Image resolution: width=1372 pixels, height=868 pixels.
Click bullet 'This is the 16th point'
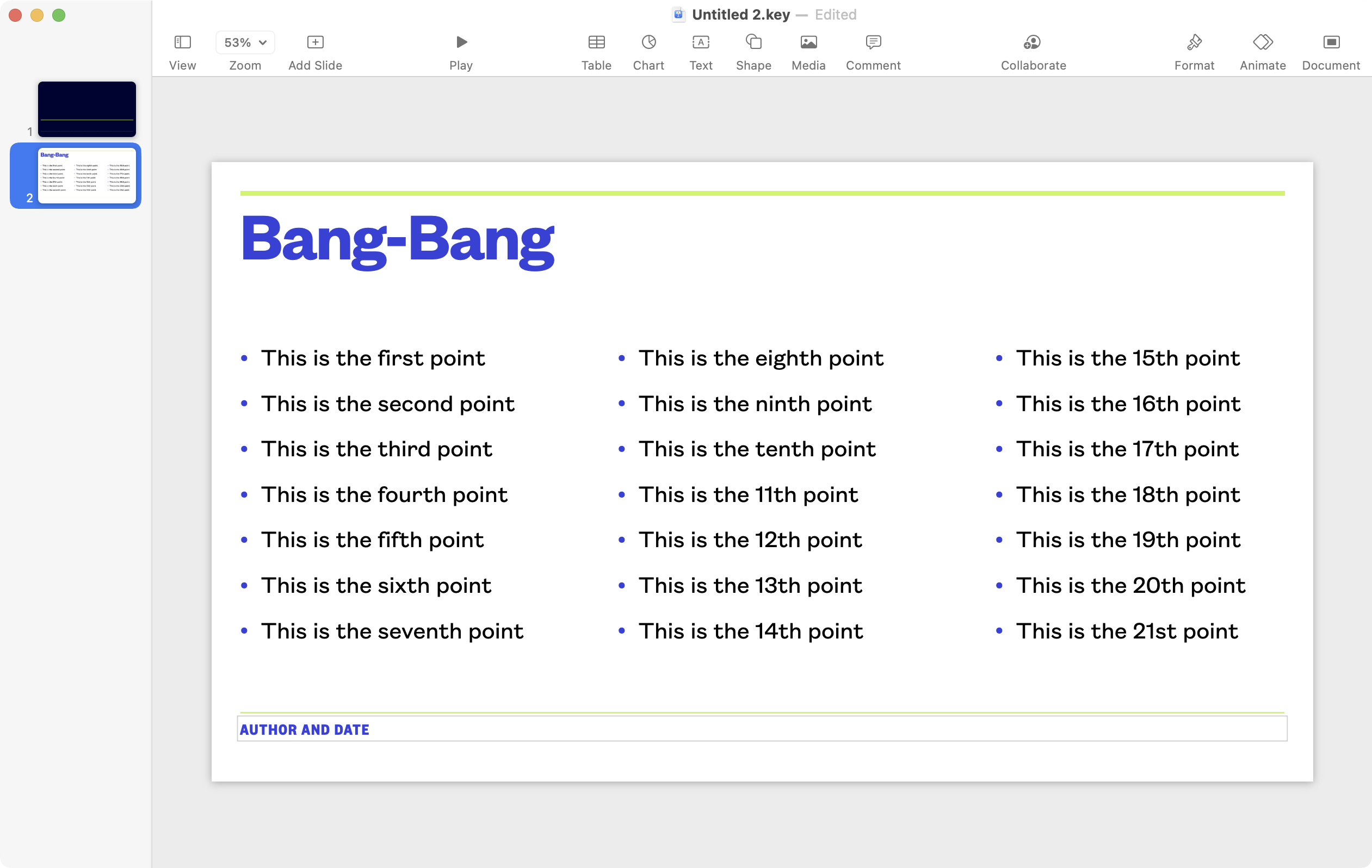click(1128, 404)
